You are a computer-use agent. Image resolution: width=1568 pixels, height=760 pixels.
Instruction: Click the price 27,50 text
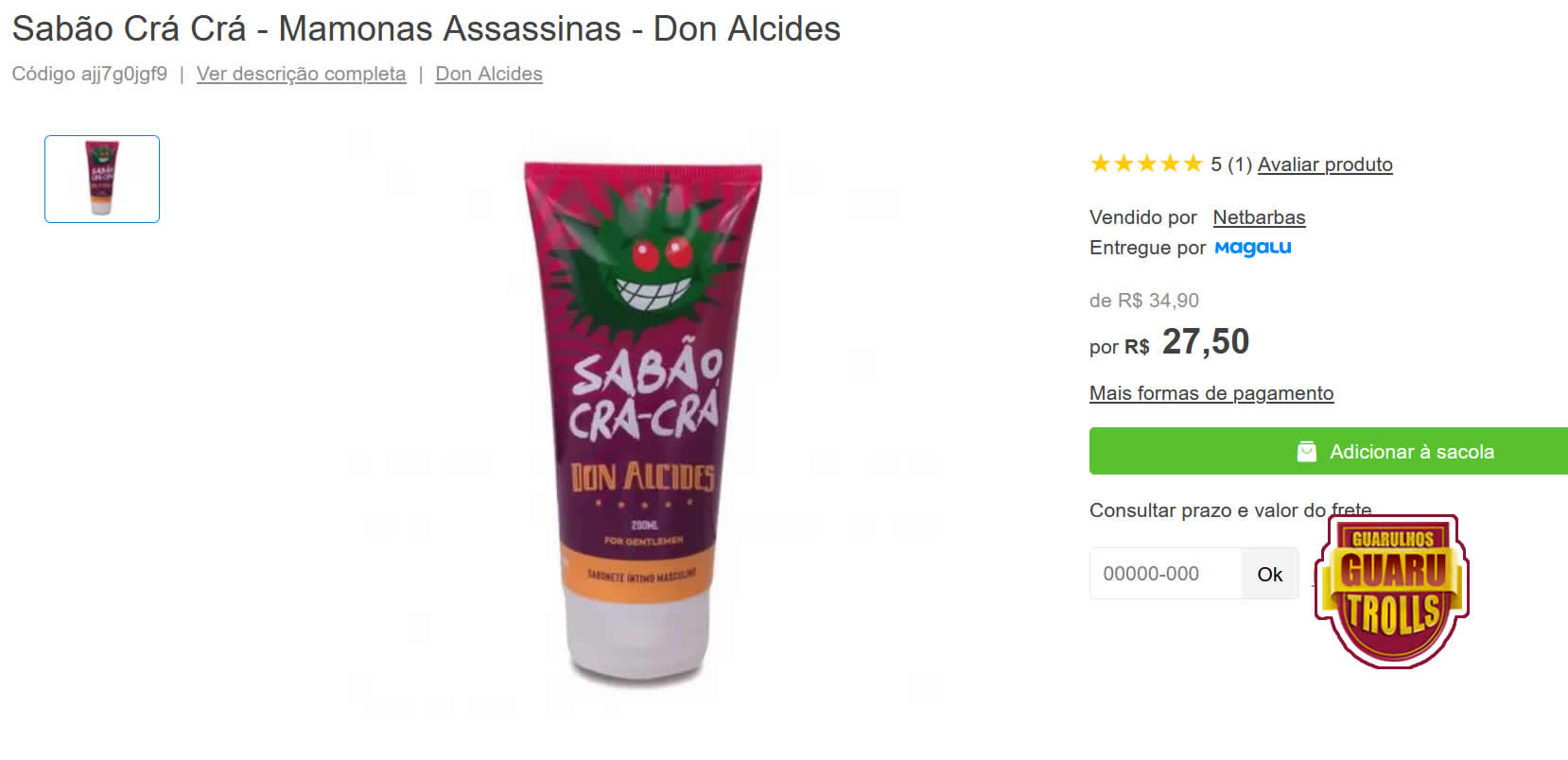(1205, 341)
